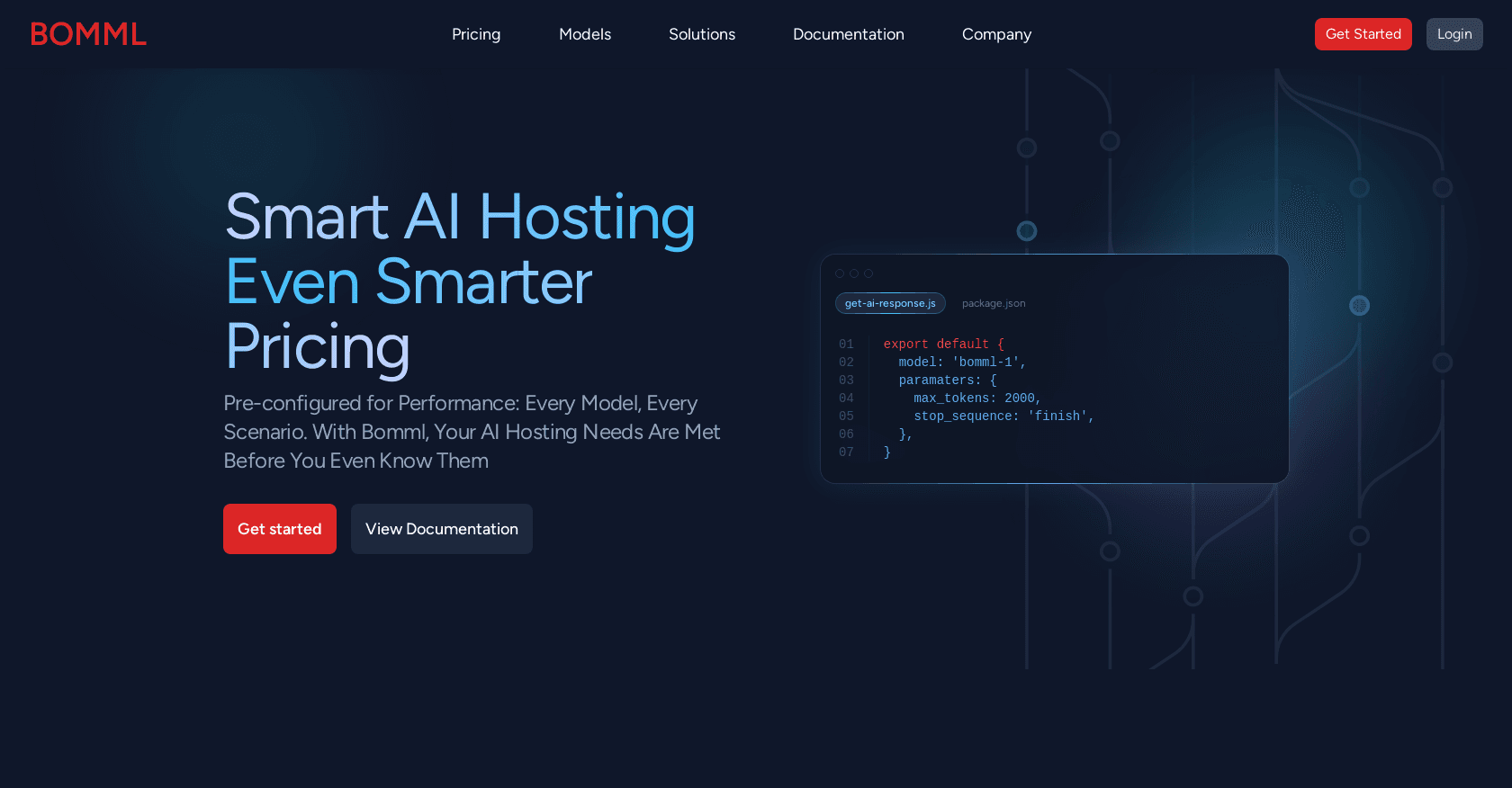Image resolution: width=1512 pixels, height=788 pixels.
Task: Select the get-ai-response.js tab
Action: click(890, 303)
